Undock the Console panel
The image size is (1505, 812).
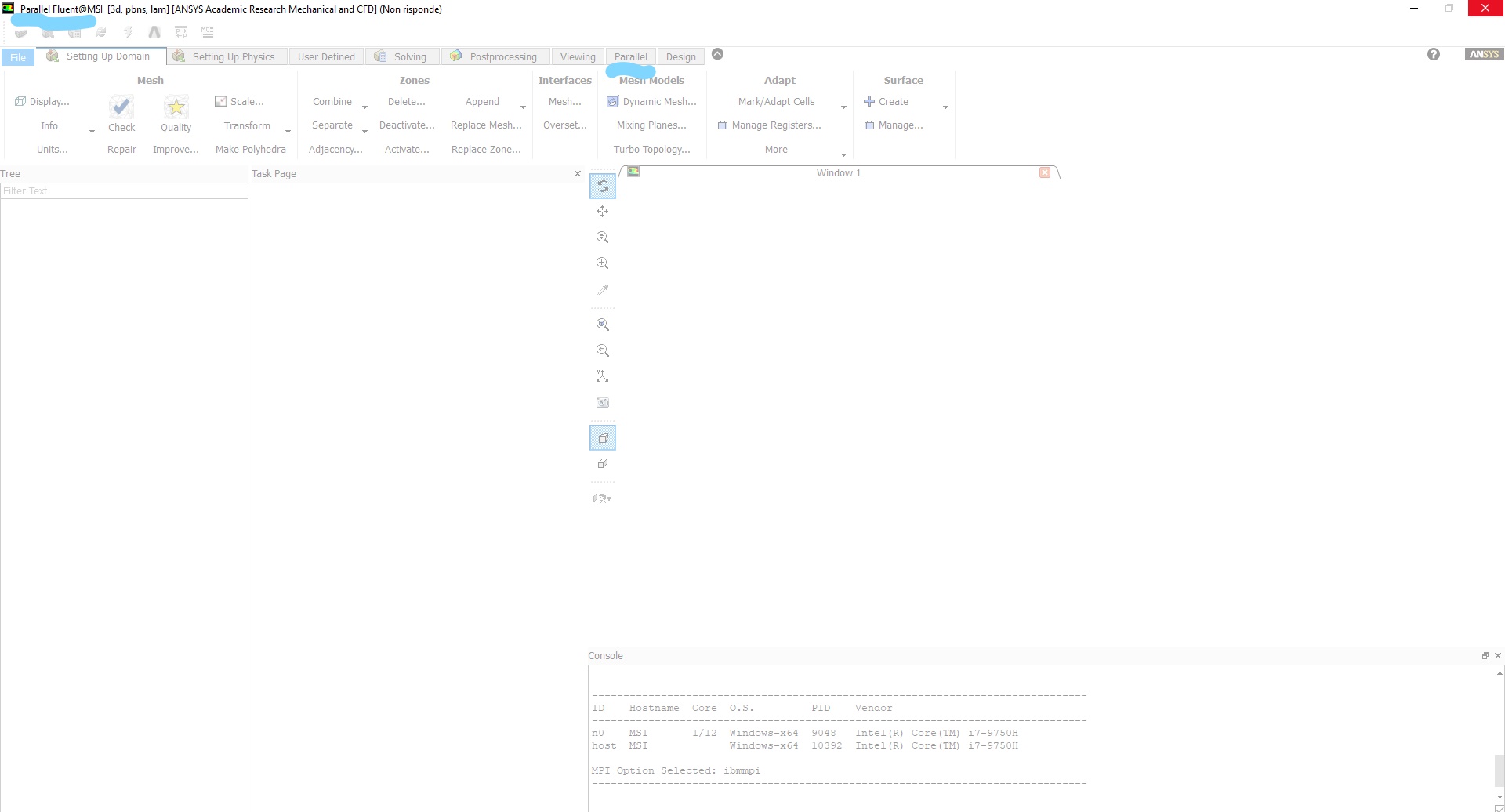1485,656
